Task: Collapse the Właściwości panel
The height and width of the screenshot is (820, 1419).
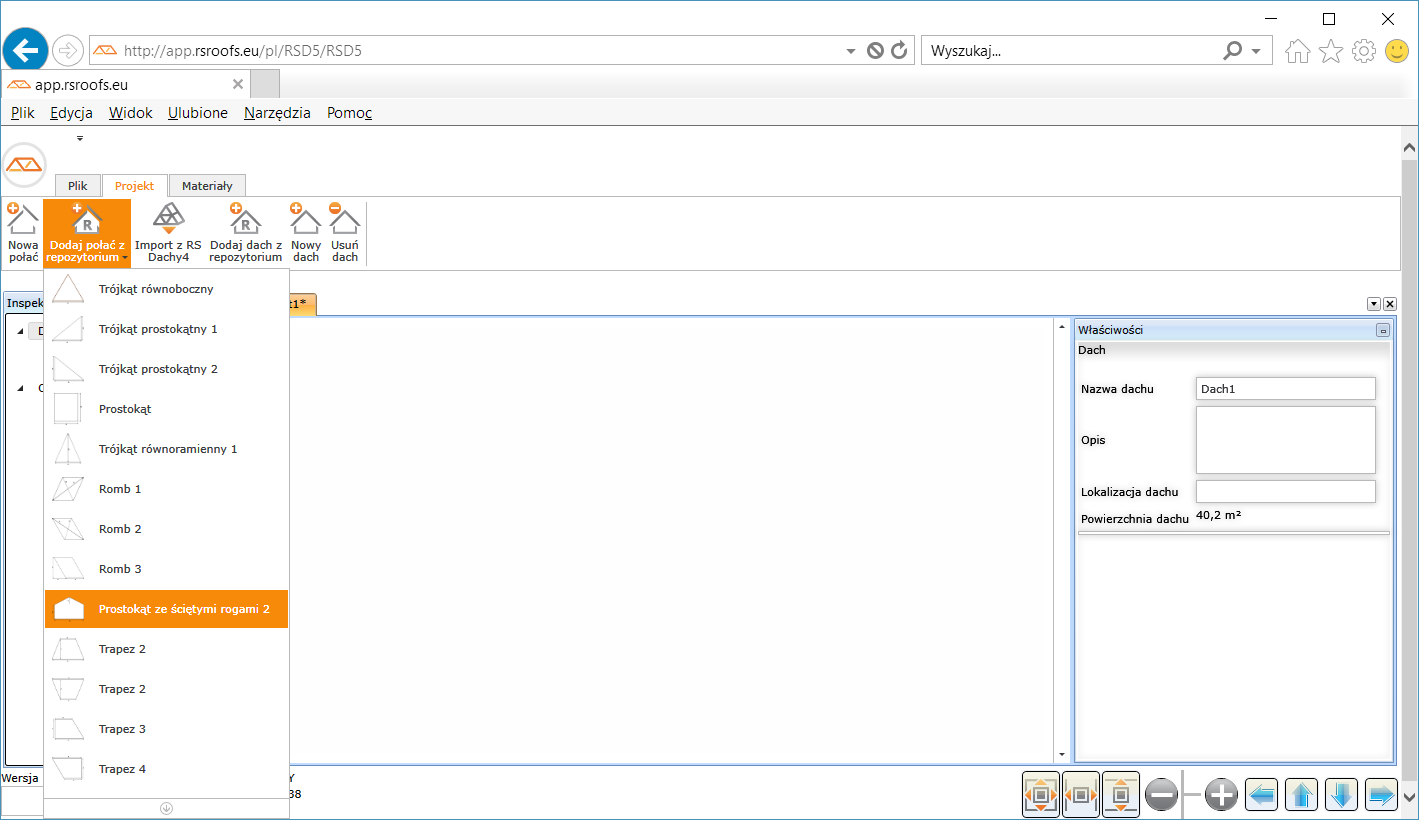Action: point(1383,330)
